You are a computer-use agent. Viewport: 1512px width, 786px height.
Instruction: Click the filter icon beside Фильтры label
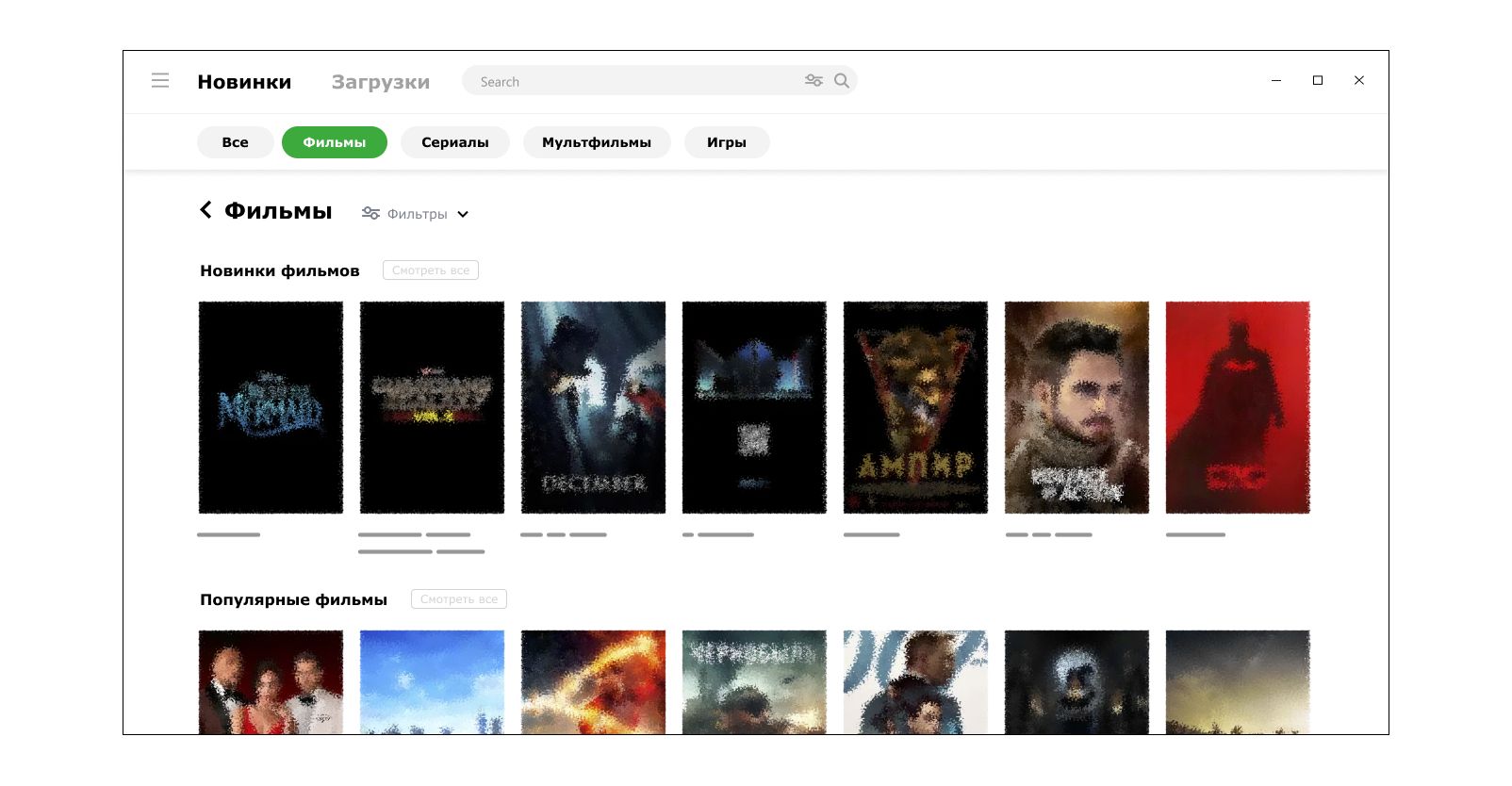pyautogui.click(x=370, y=214)
